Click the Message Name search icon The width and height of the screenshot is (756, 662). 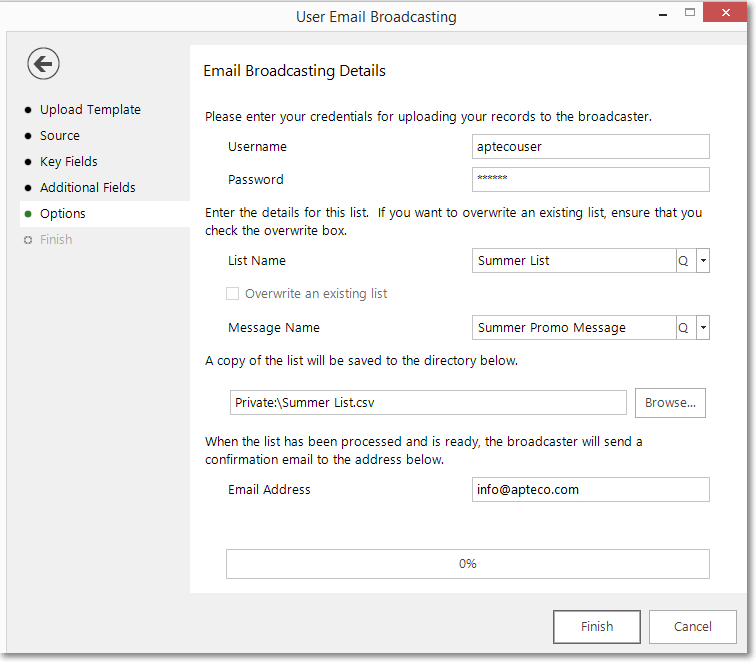(x=685, y=328)
